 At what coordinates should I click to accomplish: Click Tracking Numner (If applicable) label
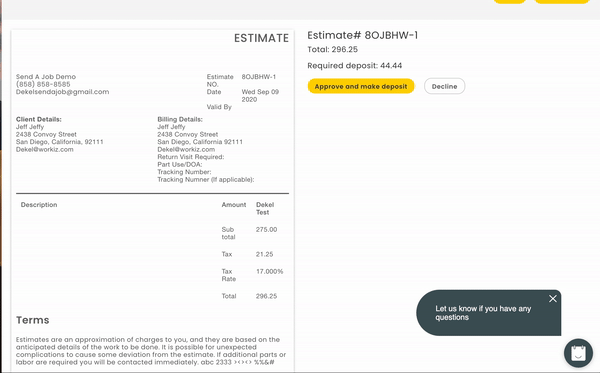(x=205, y=179)
